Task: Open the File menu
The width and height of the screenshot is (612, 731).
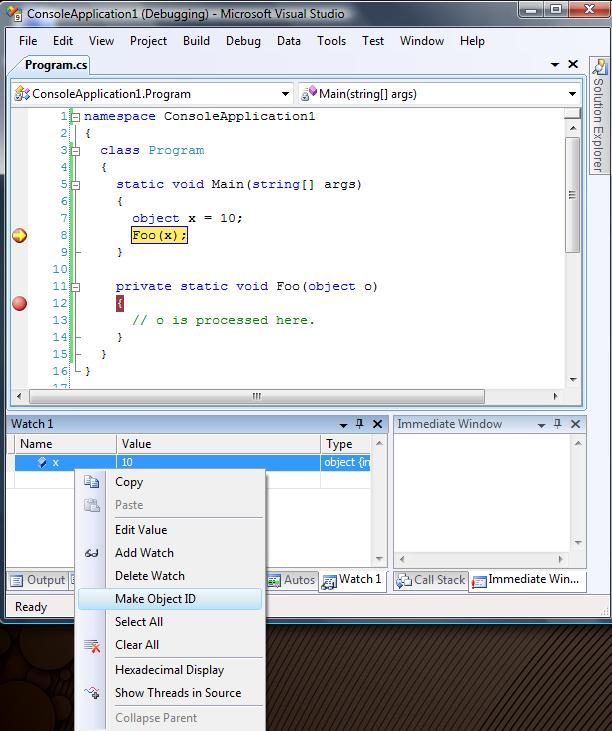Action: pos(28,41)
